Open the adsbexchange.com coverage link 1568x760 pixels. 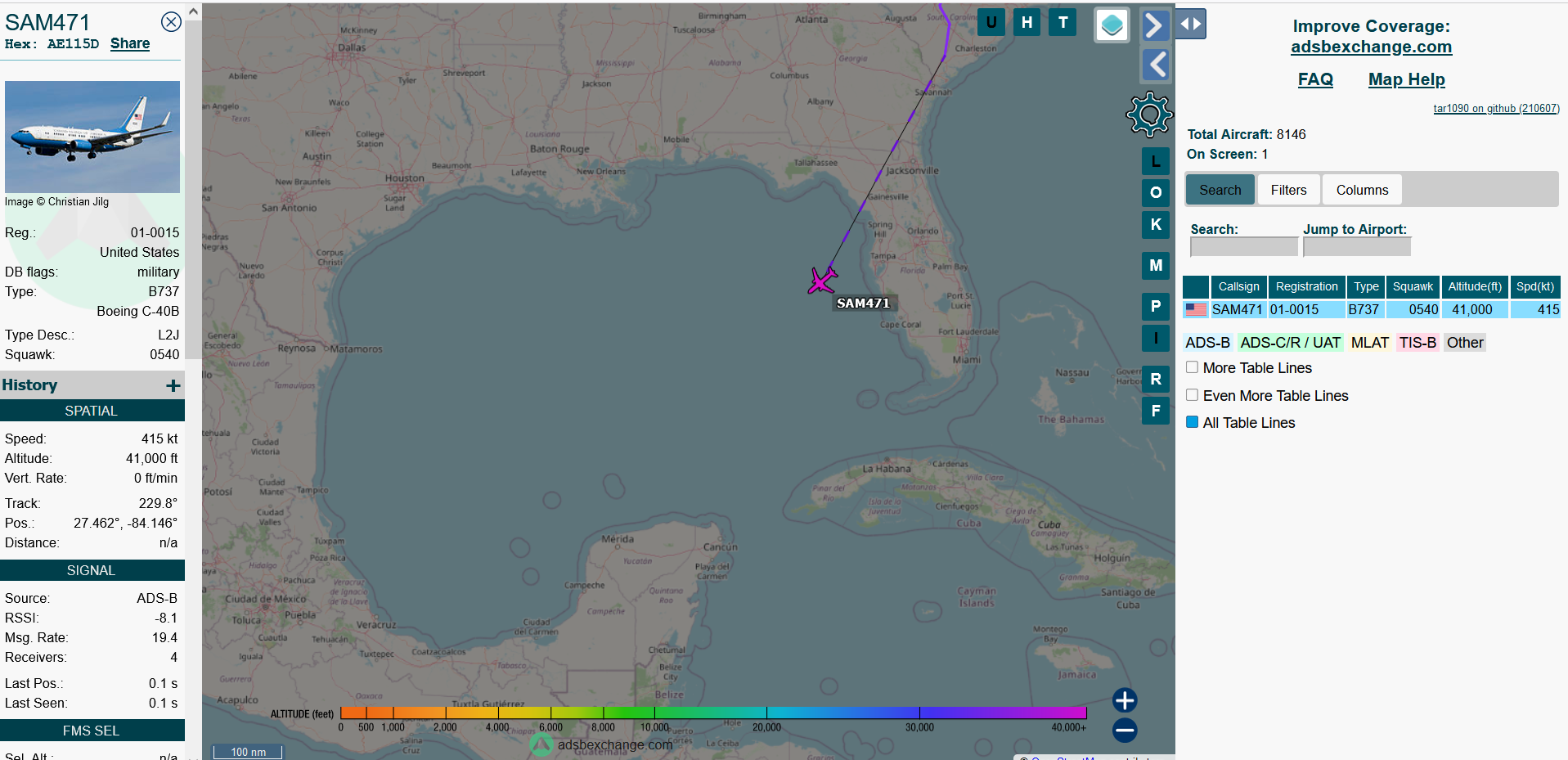[x=1371, y=47]
